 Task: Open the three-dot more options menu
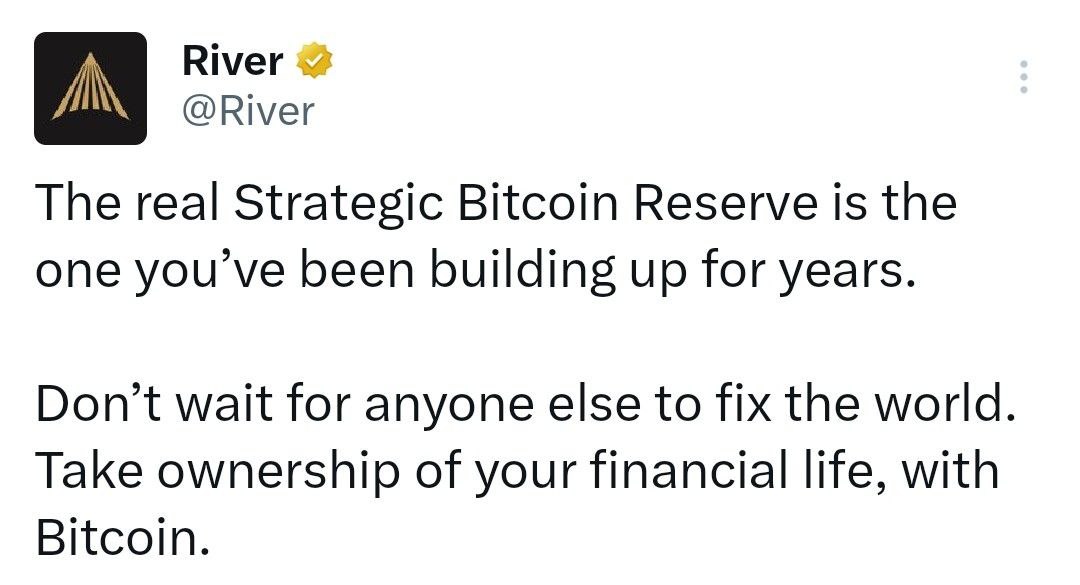pos(1024,76)
